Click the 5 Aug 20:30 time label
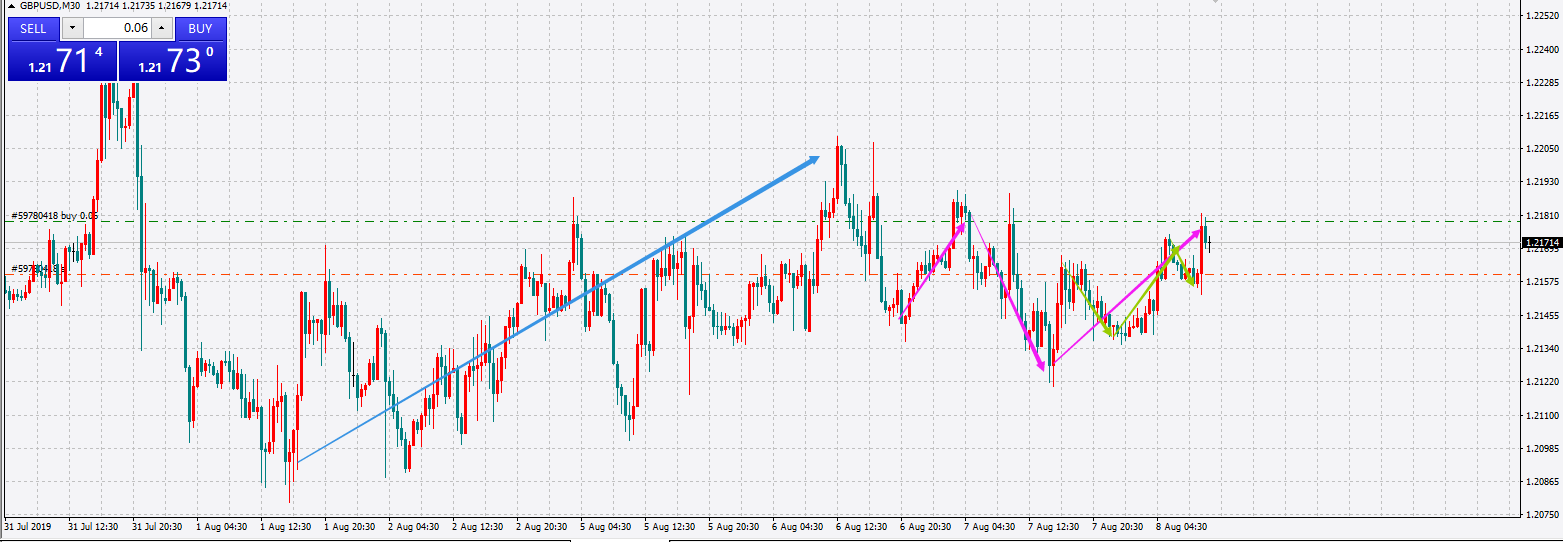Viewport: 1563px width, 542px height. (734, 526)
